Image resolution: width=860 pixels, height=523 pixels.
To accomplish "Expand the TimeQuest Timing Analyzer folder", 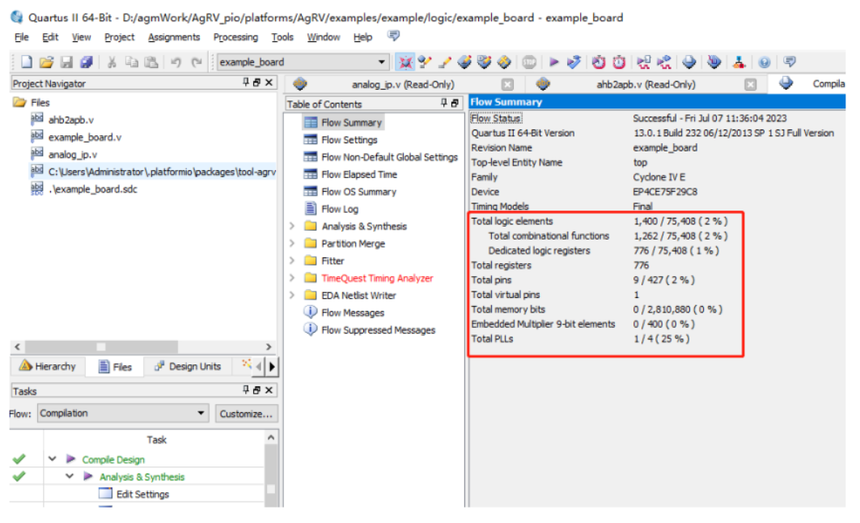I will (292, 278).
